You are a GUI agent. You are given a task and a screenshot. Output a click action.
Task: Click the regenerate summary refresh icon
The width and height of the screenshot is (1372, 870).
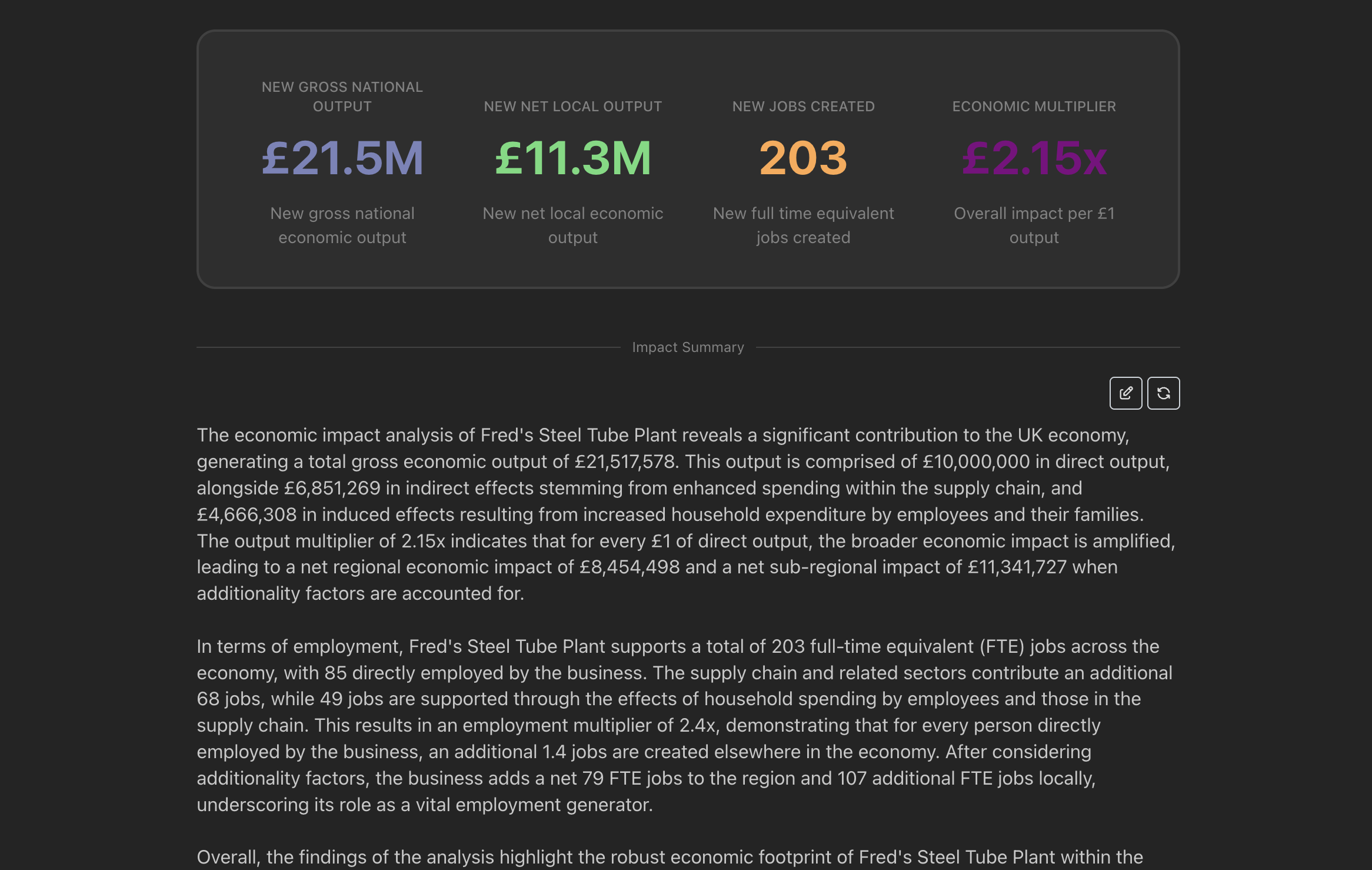pos(1163,393)
